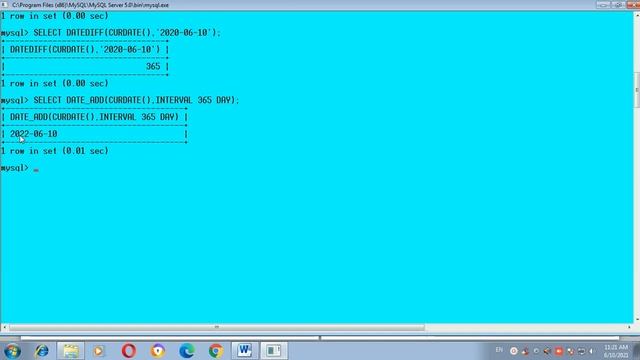Click the EN language indicator in the tray
Screen dimensions: 640x360
(x=499, y=350)
